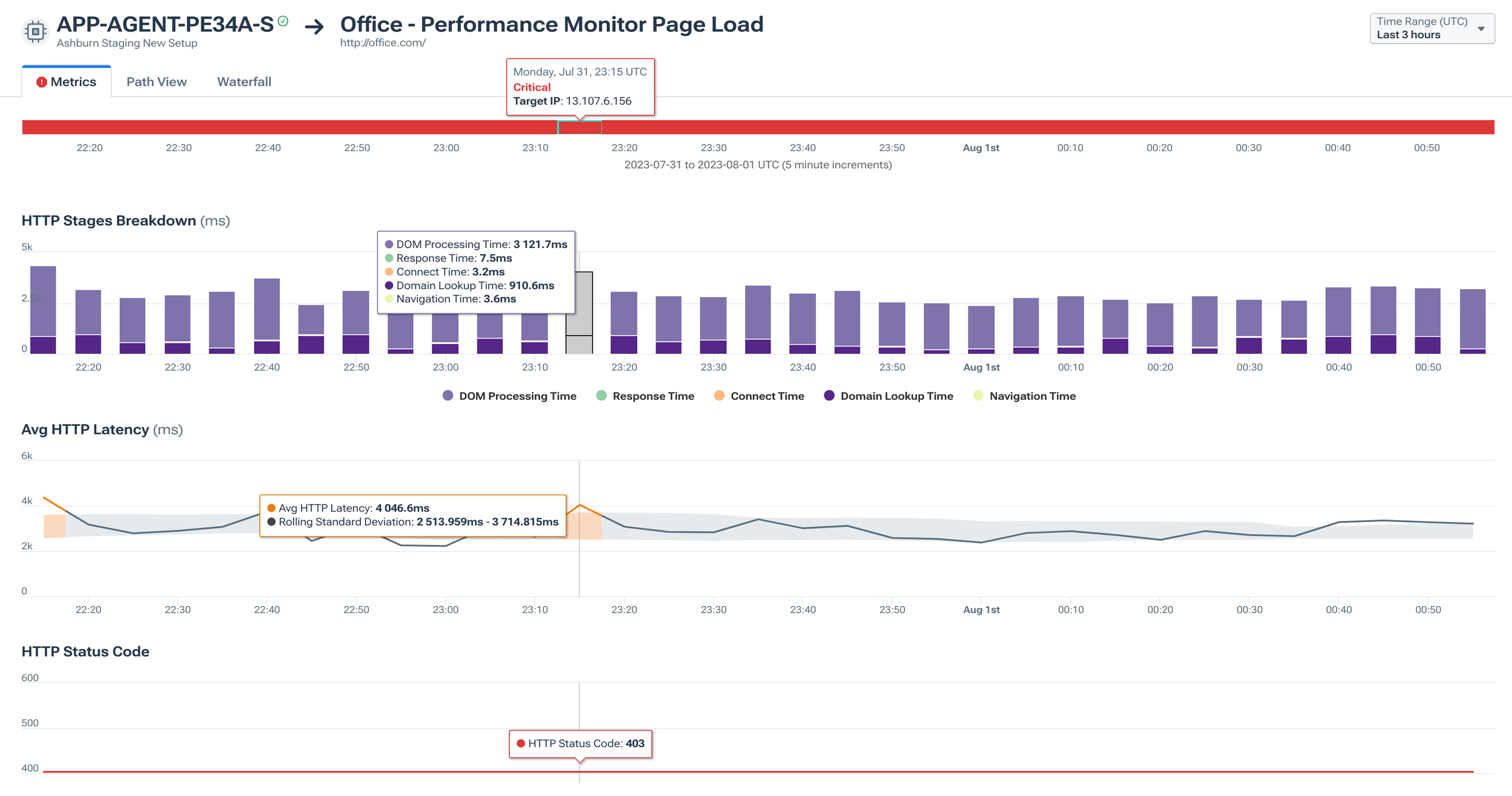
Task: Switch to the Path View tab
Action: [x=157, y=81]
